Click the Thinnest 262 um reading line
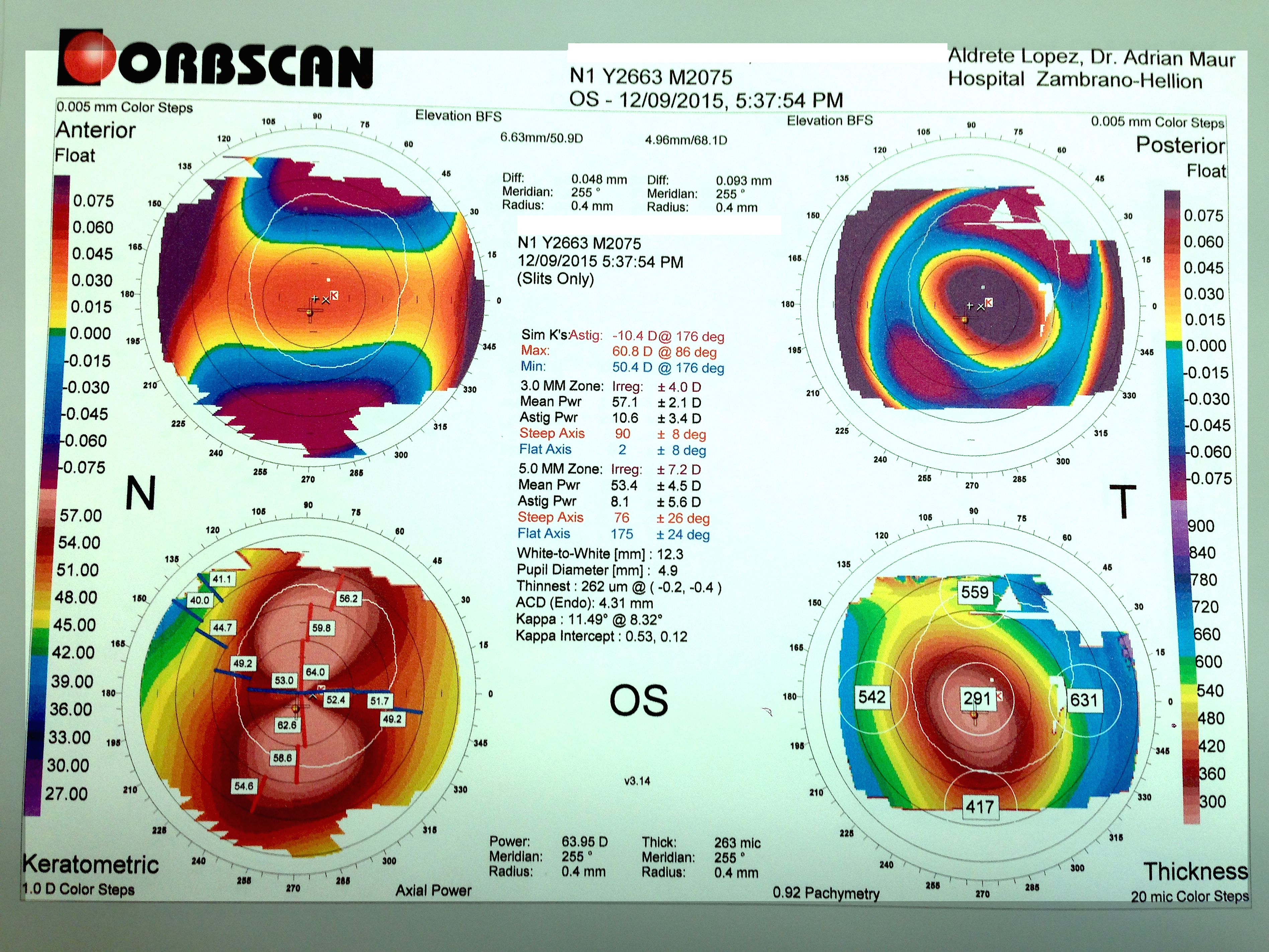The image size is (1269, 952). [x=618, y=587]
